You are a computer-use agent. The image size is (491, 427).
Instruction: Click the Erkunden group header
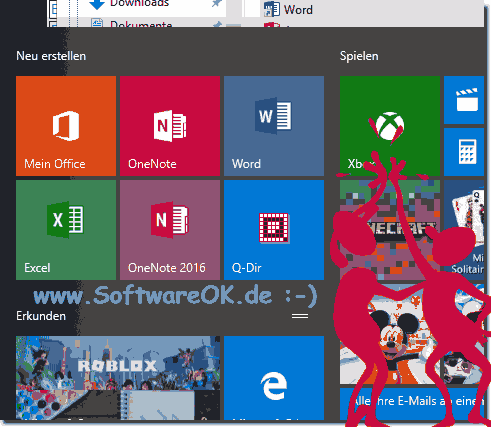41,316
